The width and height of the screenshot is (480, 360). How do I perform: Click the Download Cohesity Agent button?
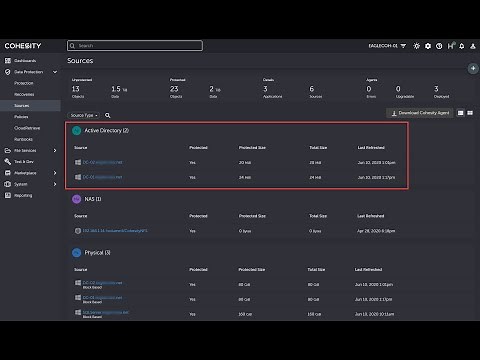[420, 113]
